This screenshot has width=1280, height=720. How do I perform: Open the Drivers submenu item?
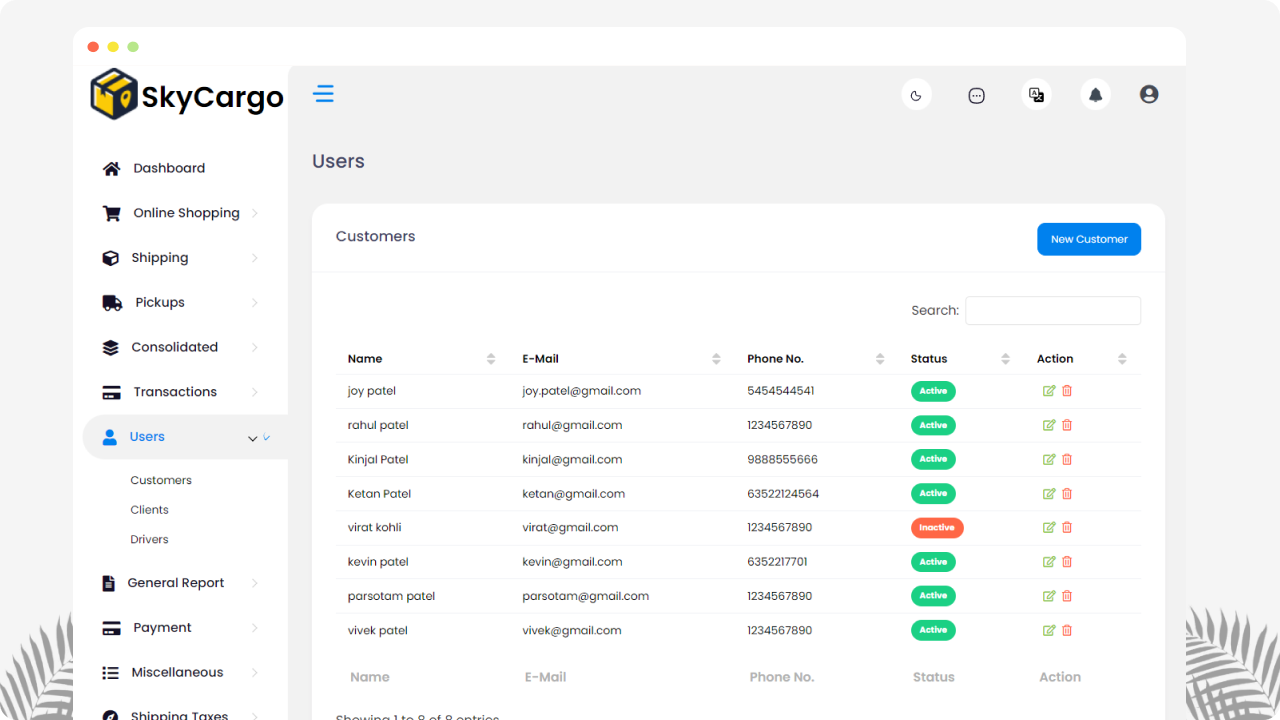tap(149, 539)
